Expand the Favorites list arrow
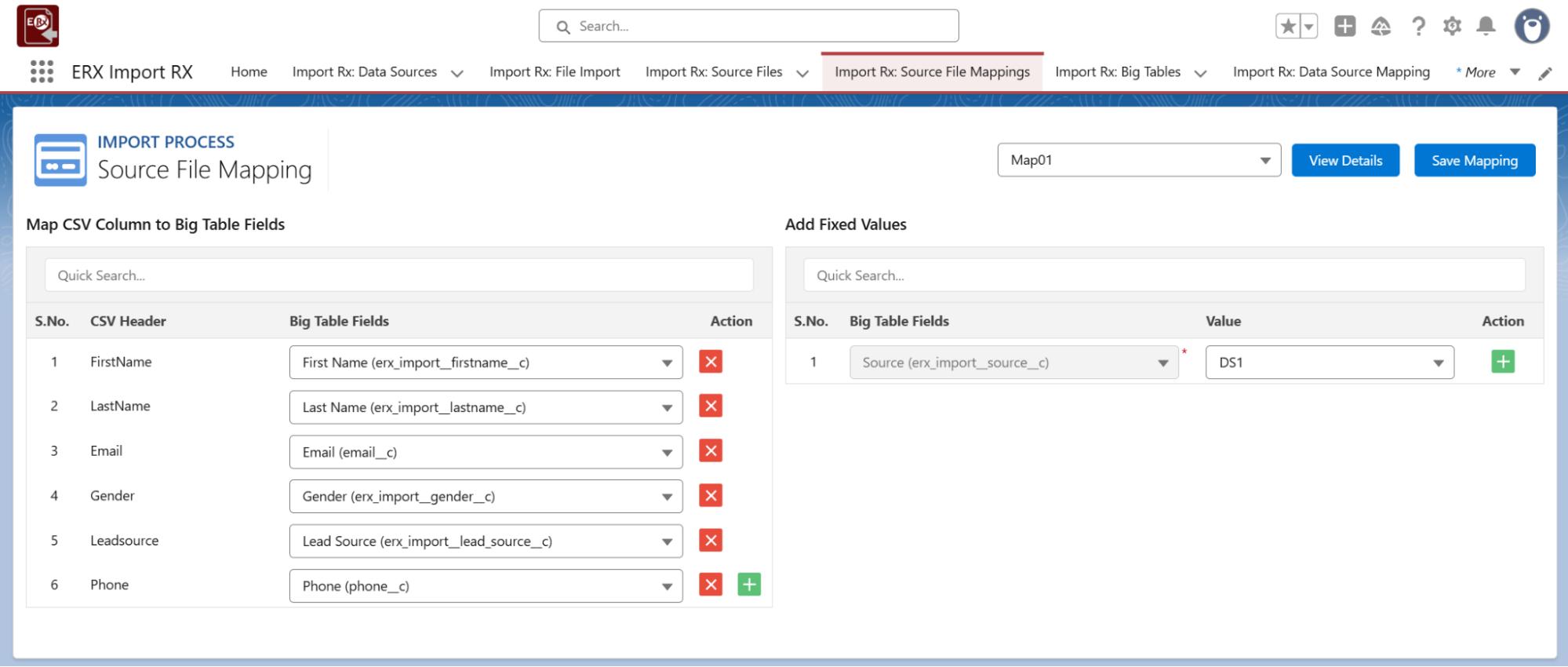 point(1308,27)
